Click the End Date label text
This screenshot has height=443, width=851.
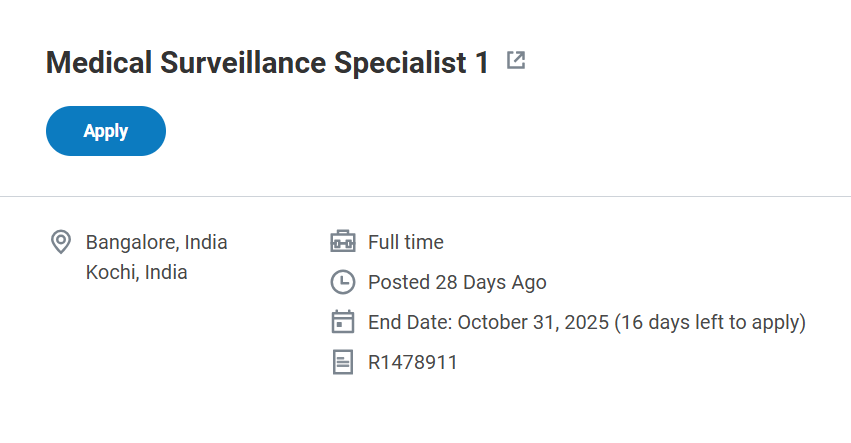[410, 322]
